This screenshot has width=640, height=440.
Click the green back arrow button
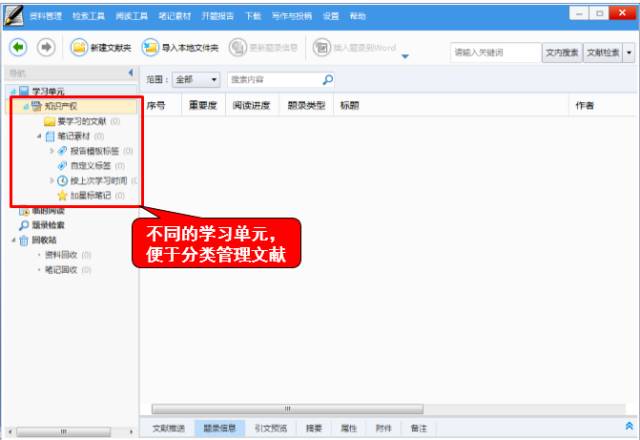tap(18, 47)
